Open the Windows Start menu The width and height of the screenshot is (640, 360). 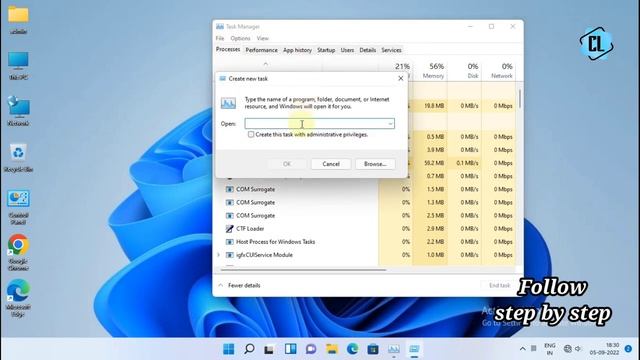tap(229, 349)
